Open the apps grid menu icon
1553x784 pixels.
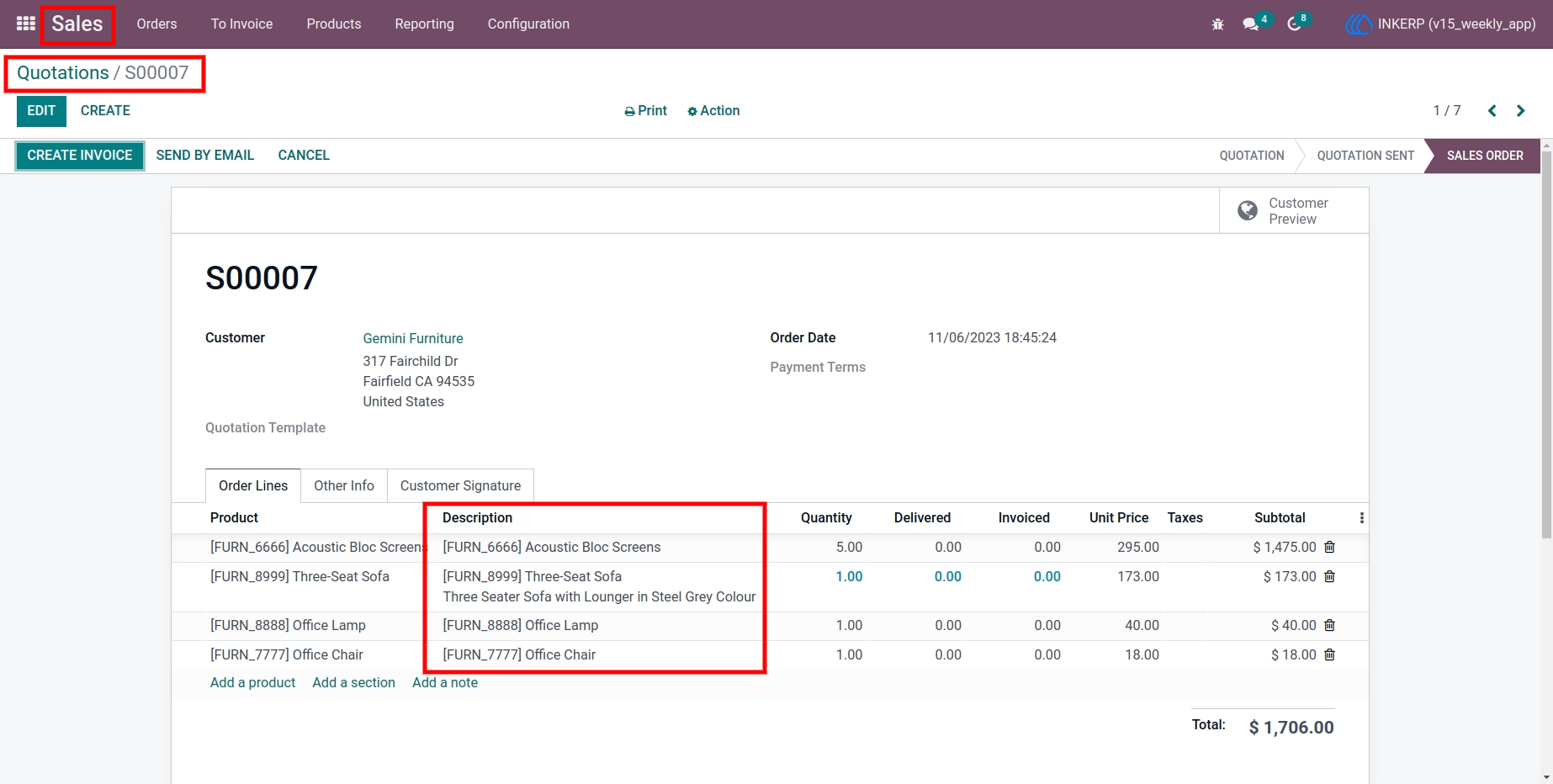(x=26, y=24)
